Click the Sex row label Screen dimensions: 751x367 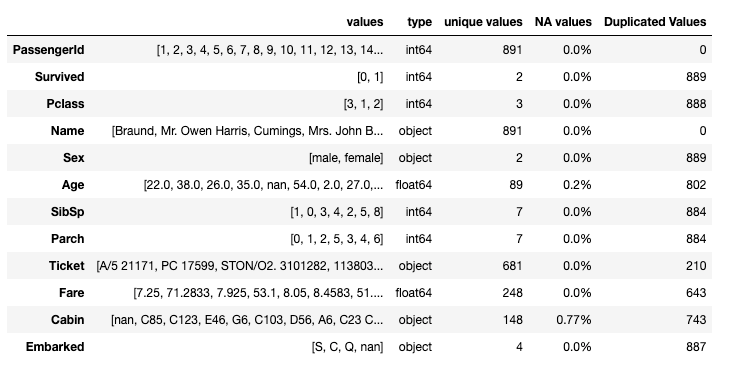coord(74,158)
